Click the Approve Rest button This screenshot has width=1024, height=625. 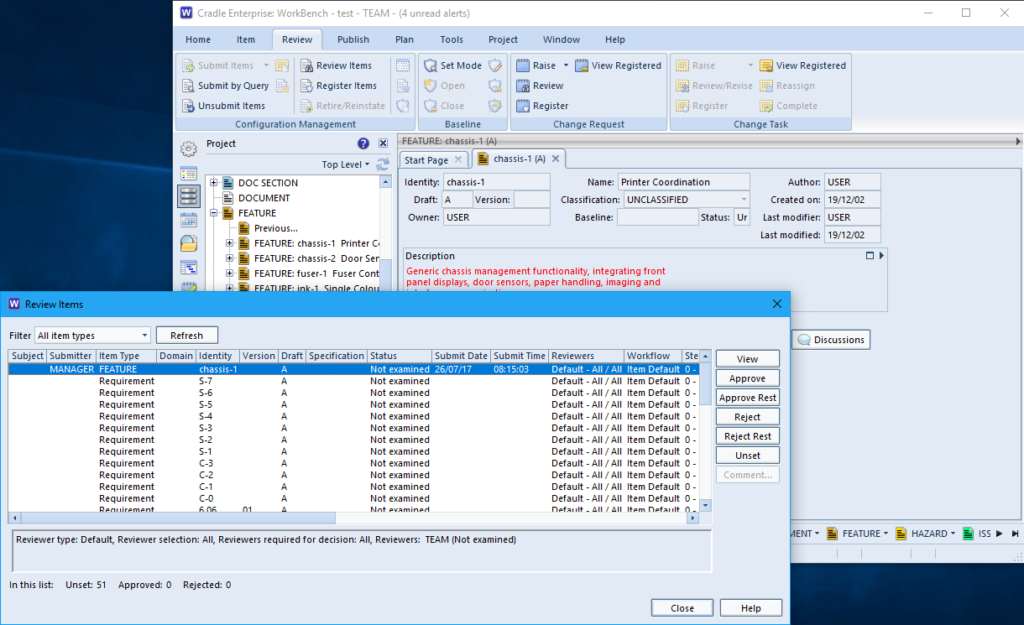click(x=748, y=398)
